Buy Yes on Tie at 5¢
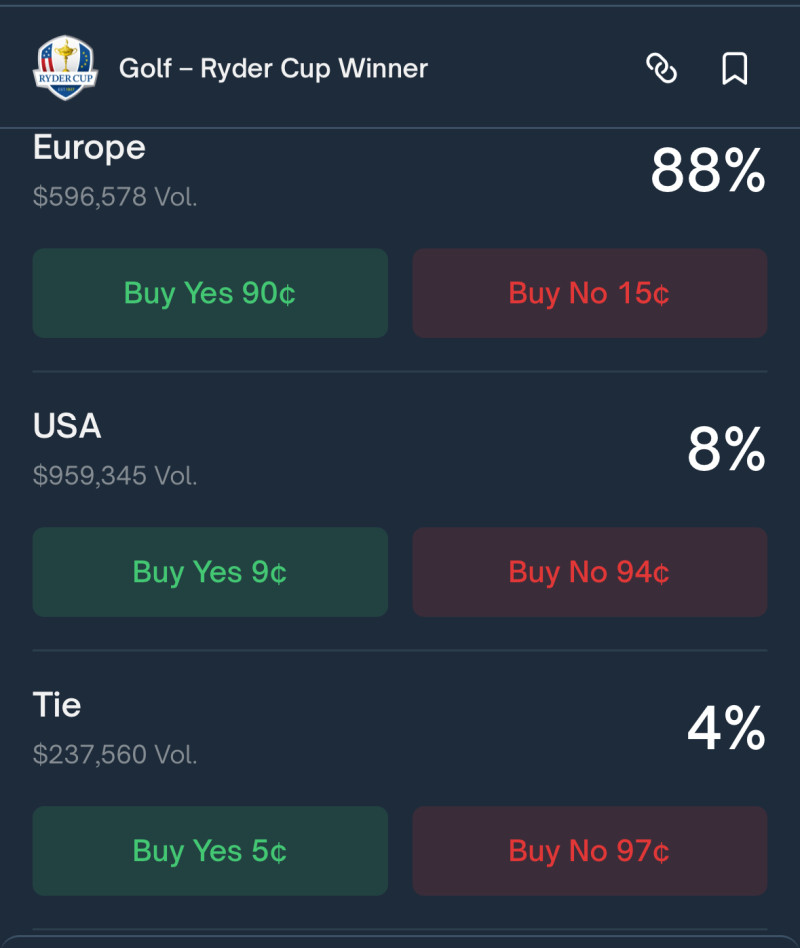Screen dimensions: 800x948 point(210,851)
